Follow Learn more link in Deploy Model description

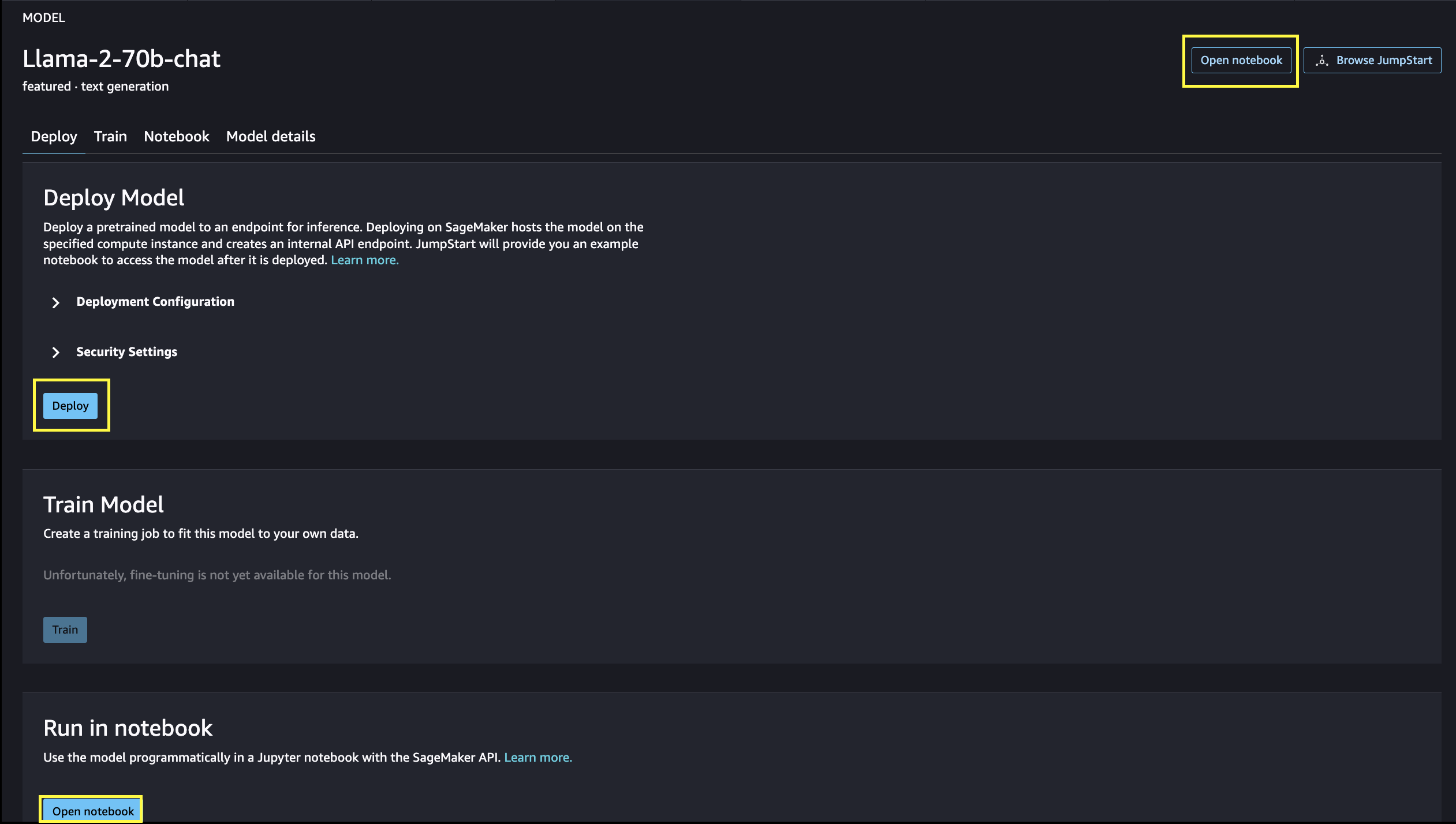pos(364,260)
